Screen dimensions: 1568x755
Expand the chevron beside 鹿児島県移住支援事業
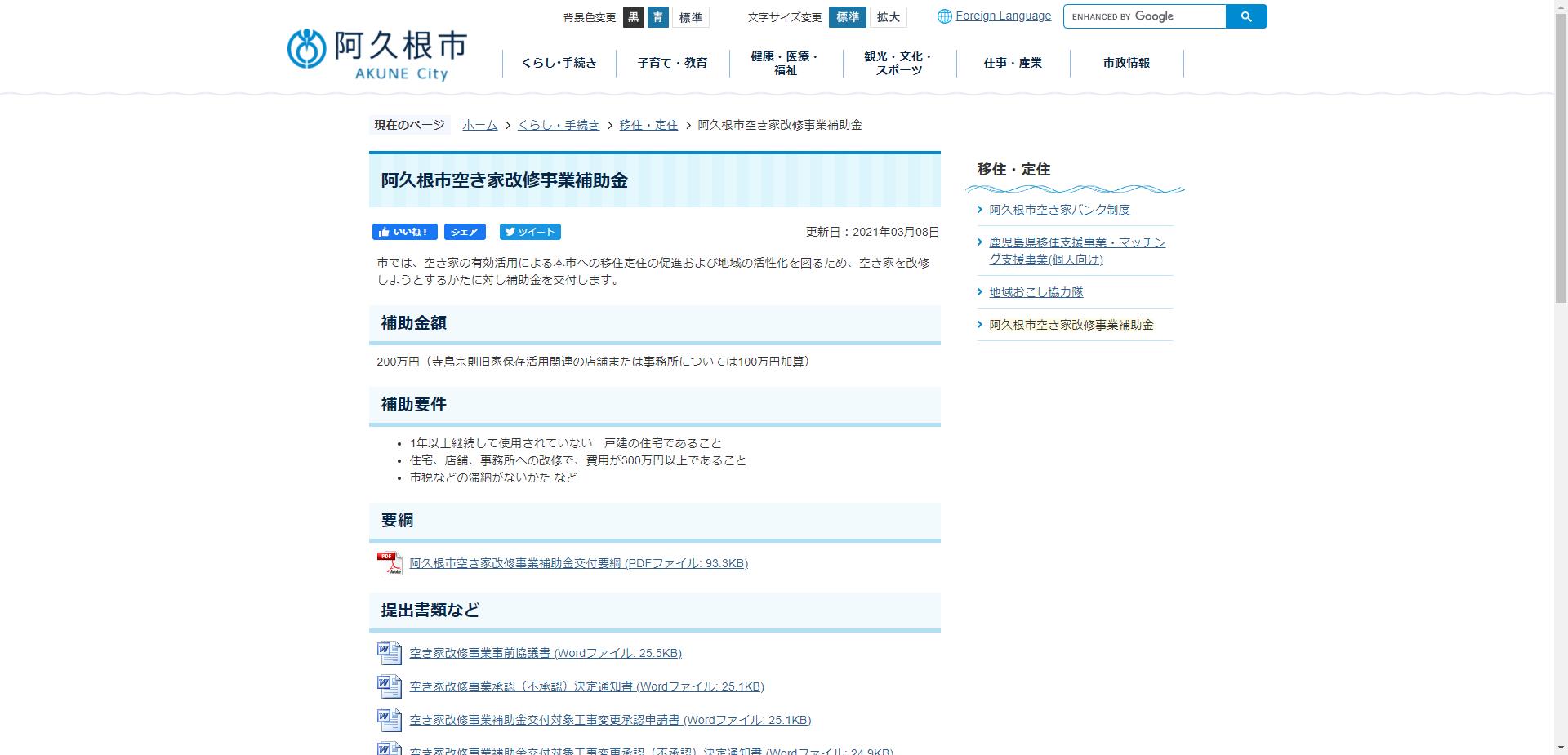click(x=978, y=242)
